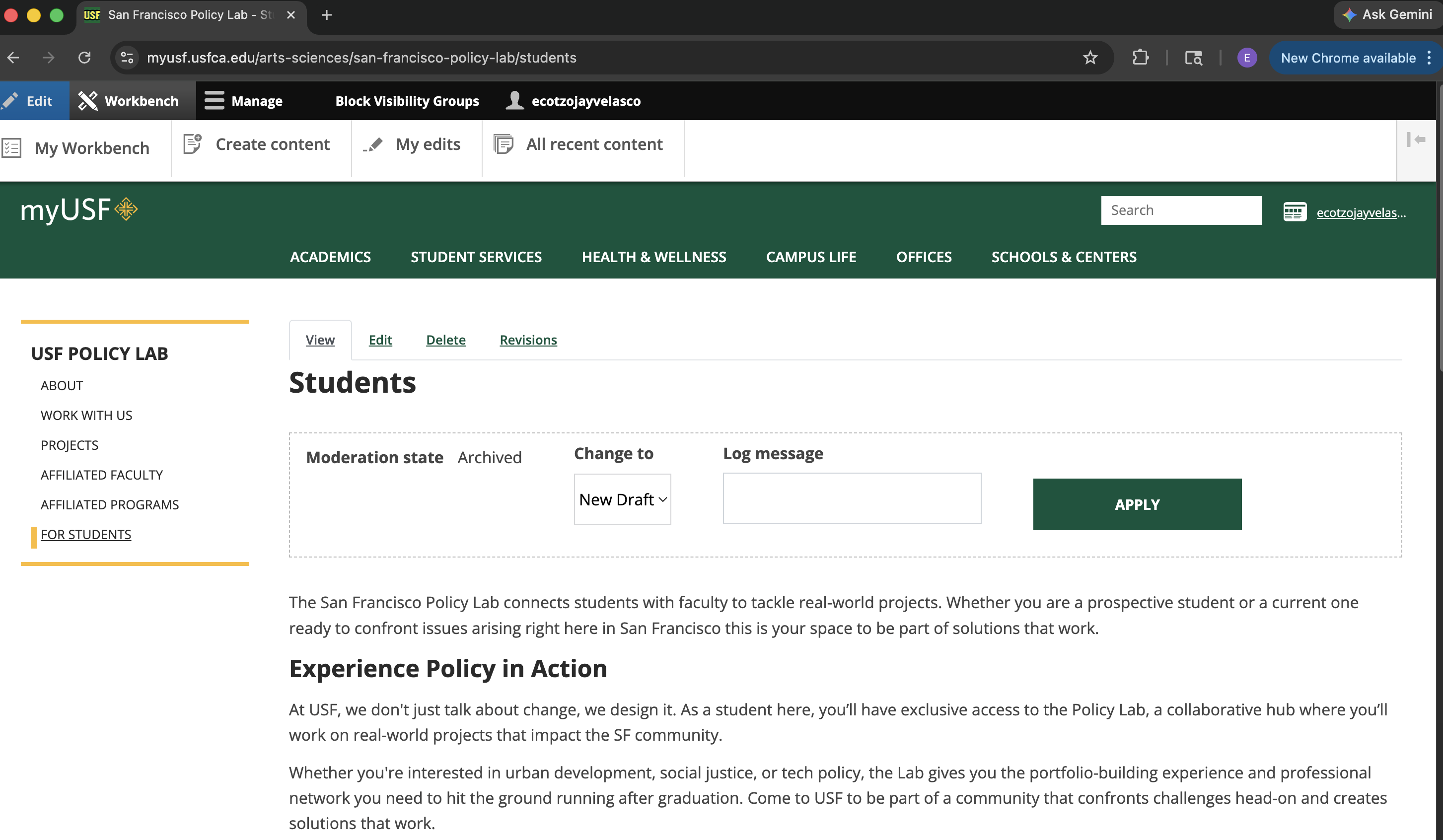1443x840 pixels.
Task: Open the media search icon in toolbar
Action: tap(1193, 57)
